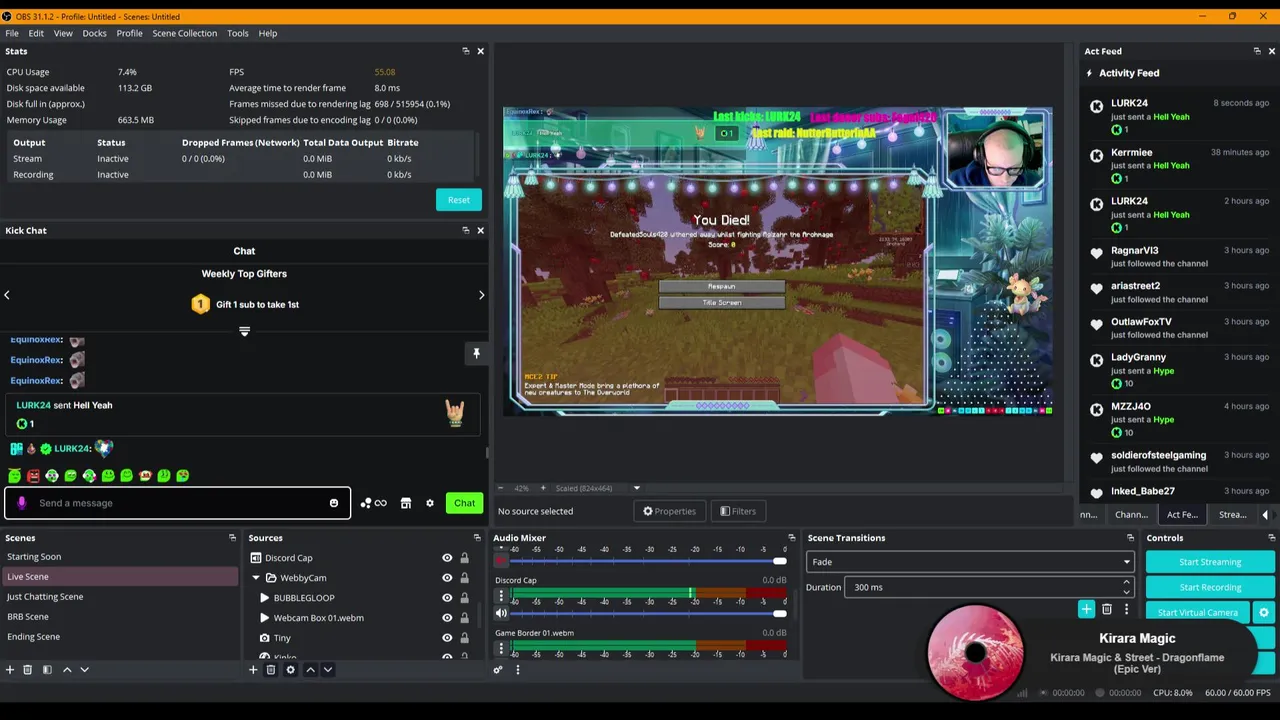Open scene filters icon in Scenes toolbar

47,669
